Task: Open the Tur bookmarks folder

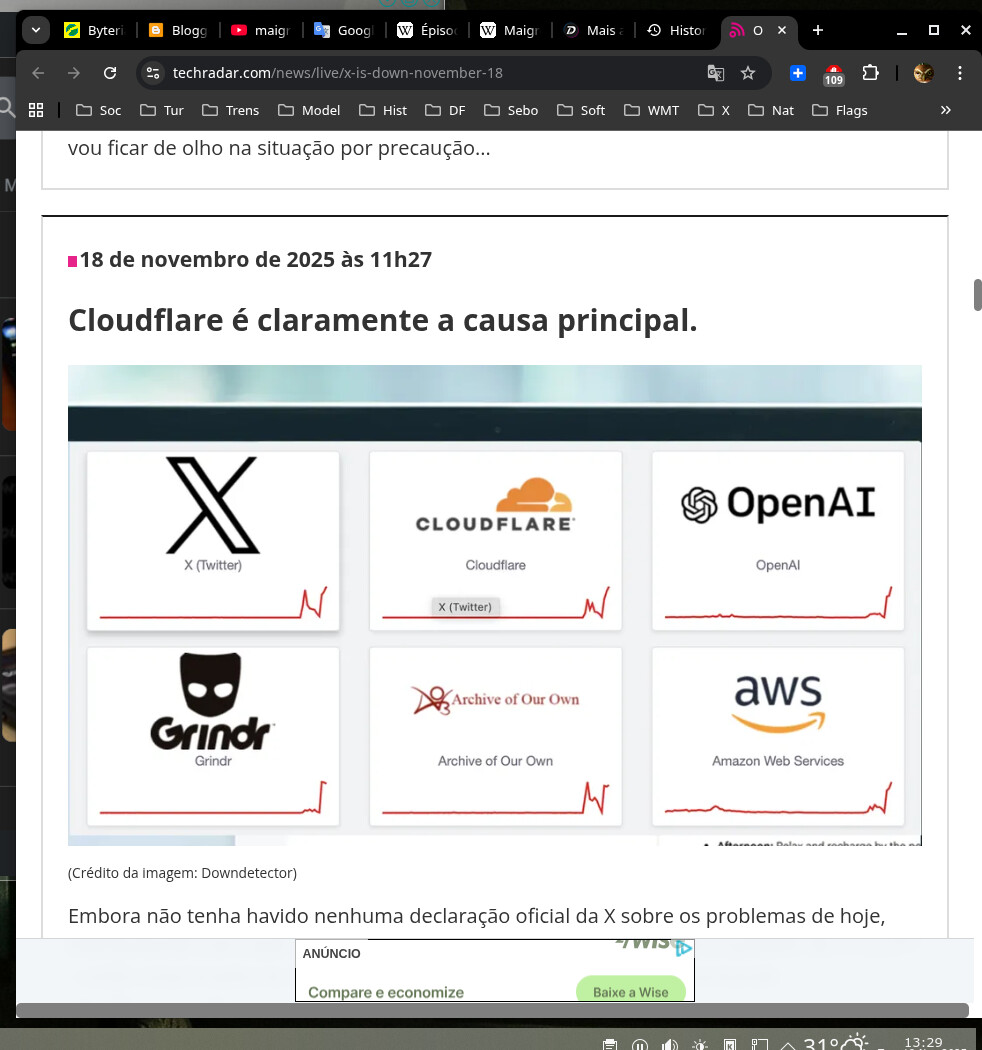Action: click(x=162, y=110)
